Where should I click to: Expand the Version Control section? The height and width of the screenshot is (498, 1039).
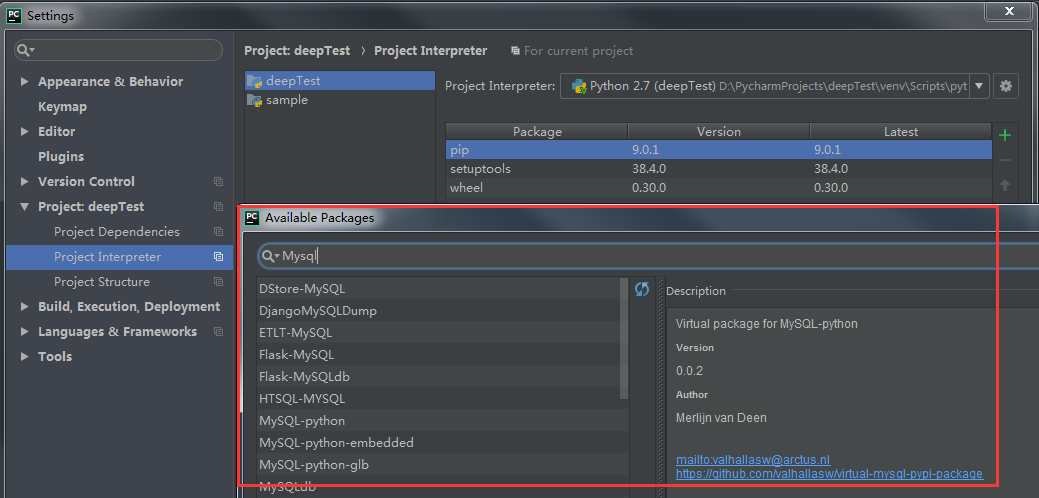25,181
